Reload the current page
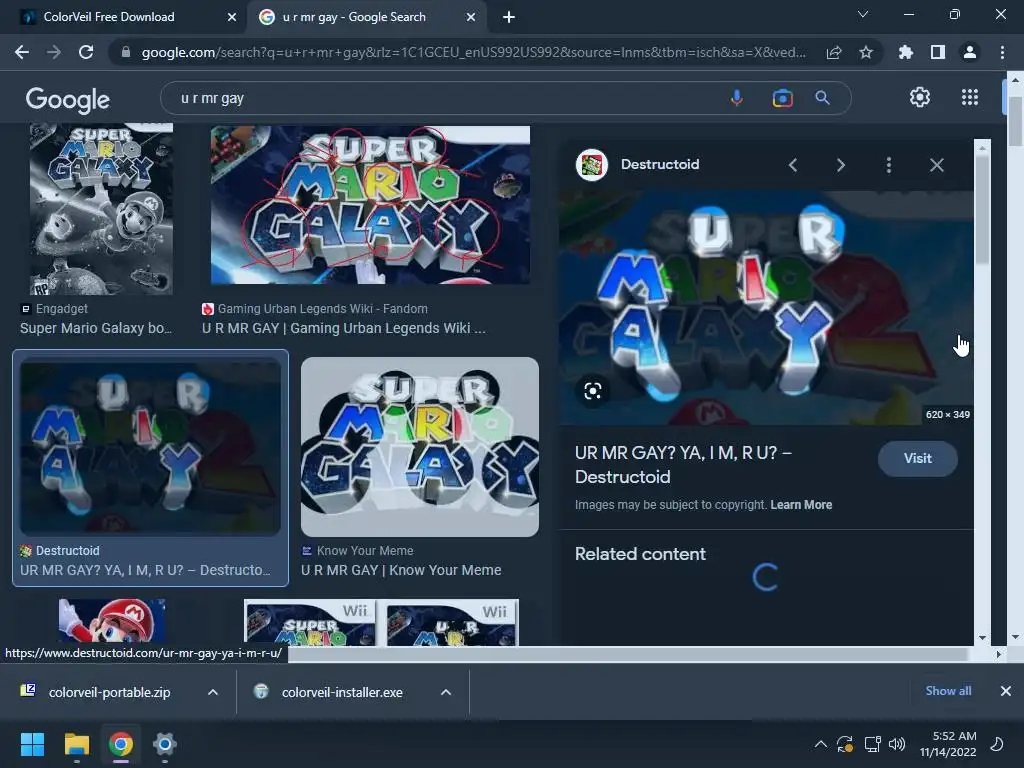Screen dimensions: 1024x768 coord(86,52)
